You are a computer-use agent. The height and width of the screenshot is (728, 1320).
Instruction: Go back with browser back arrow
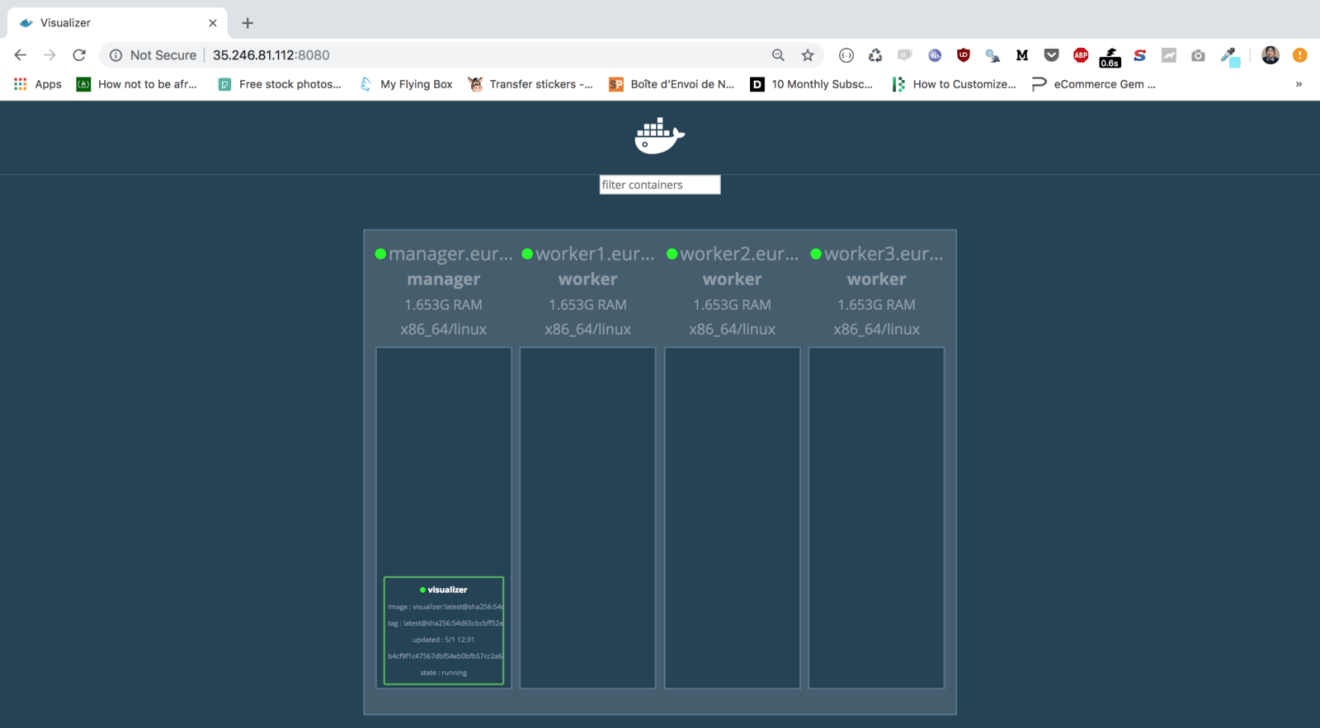[x=20, y=55]
